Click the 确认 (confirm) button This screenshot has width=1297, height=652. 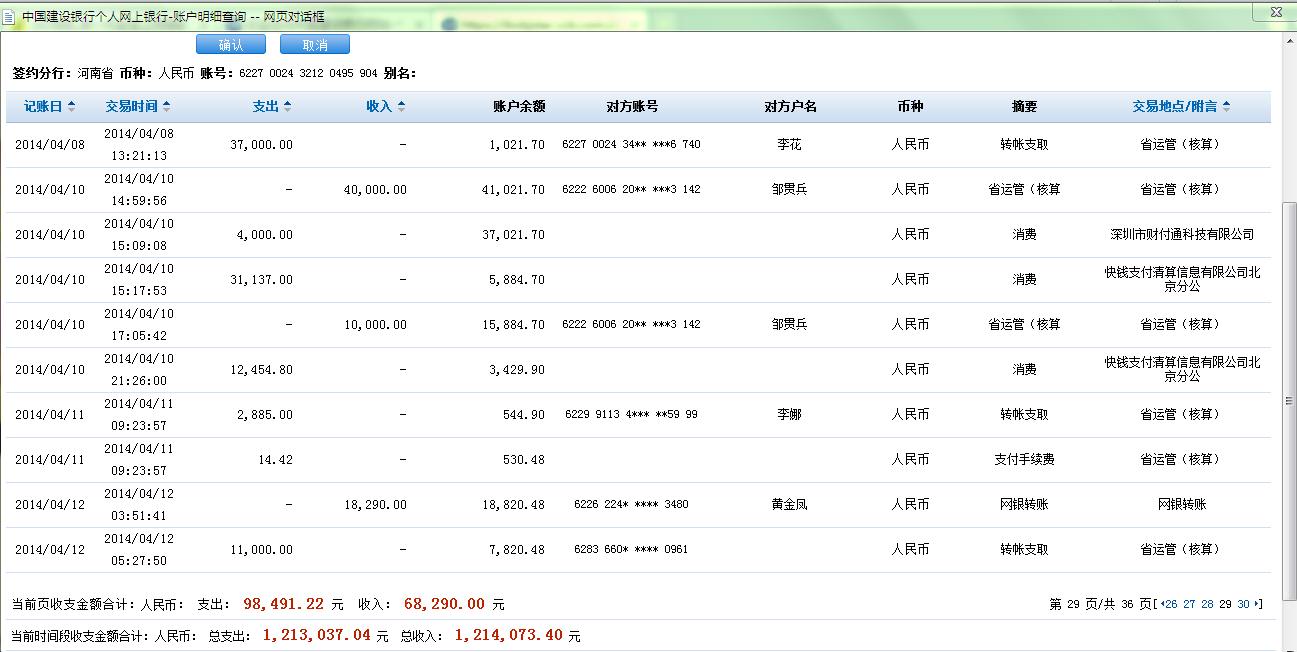click(230, 45)
